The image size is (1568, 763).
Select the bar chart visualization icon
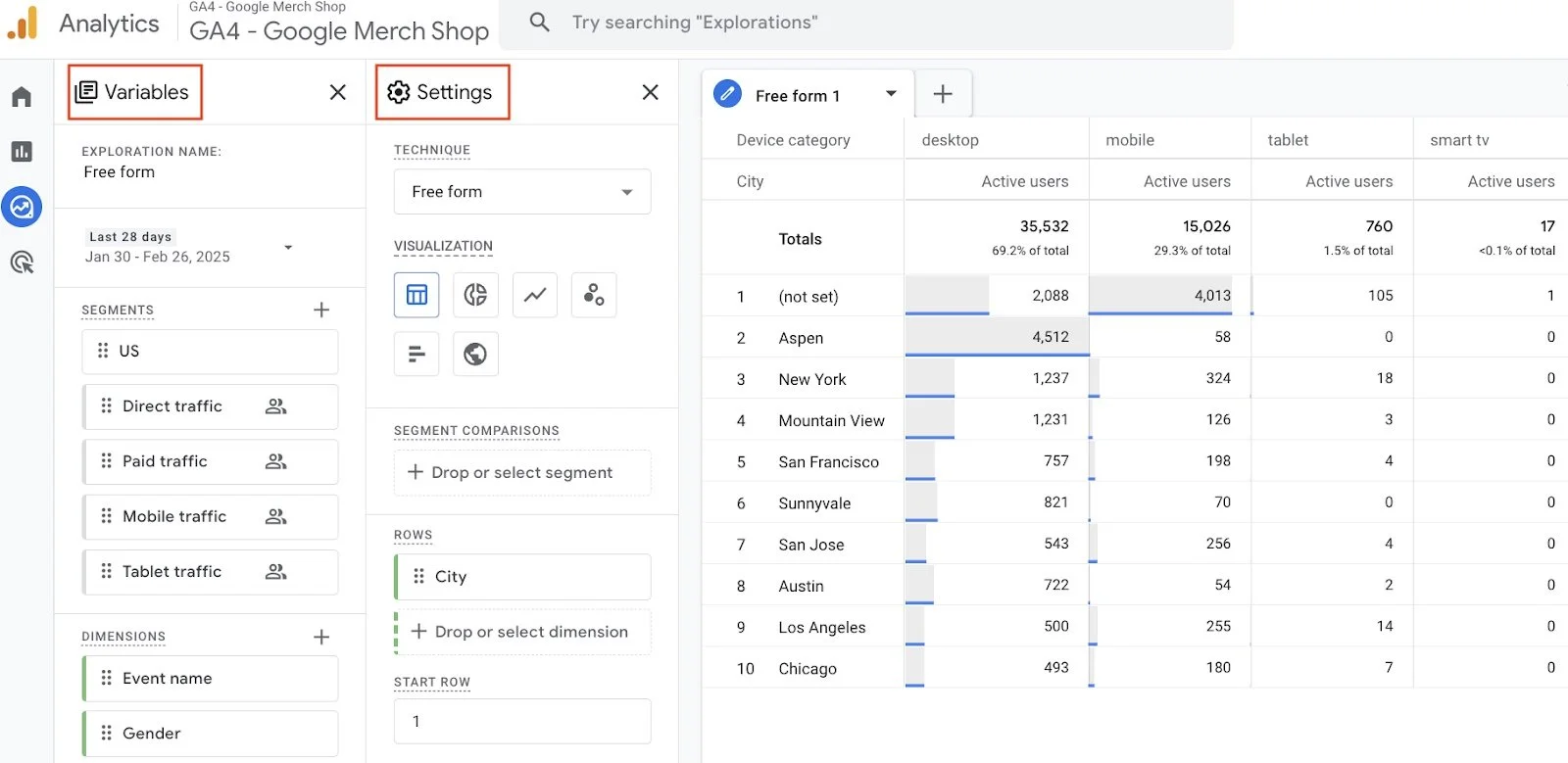416,354
